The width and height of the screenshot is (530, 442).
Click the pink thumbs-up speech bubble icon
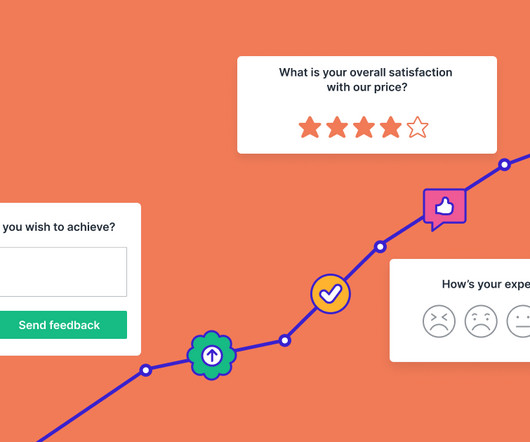[444, 209]
